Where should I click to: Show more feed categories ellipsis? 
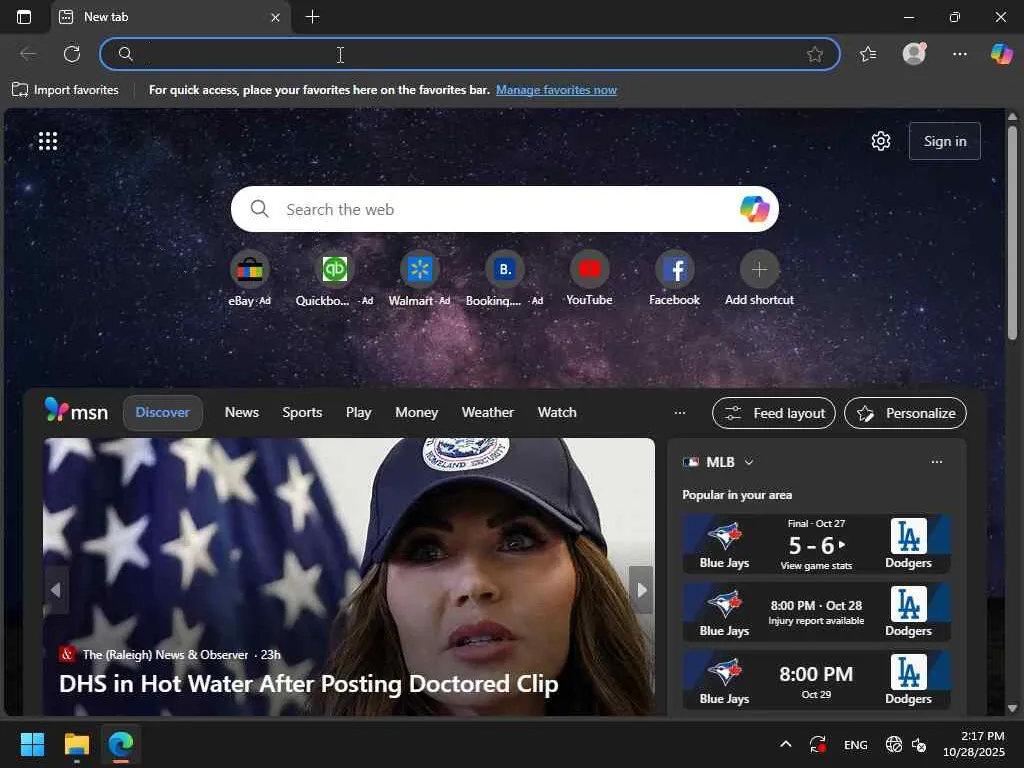680,413
